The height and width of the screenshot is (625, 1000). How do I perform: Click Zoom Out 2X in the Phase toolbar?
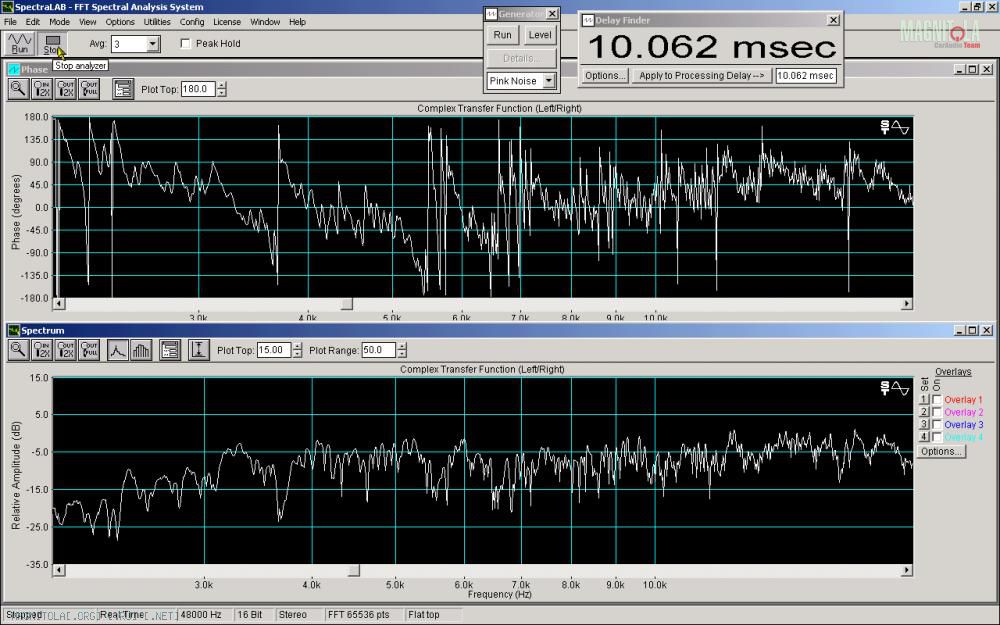pos(66,89)
